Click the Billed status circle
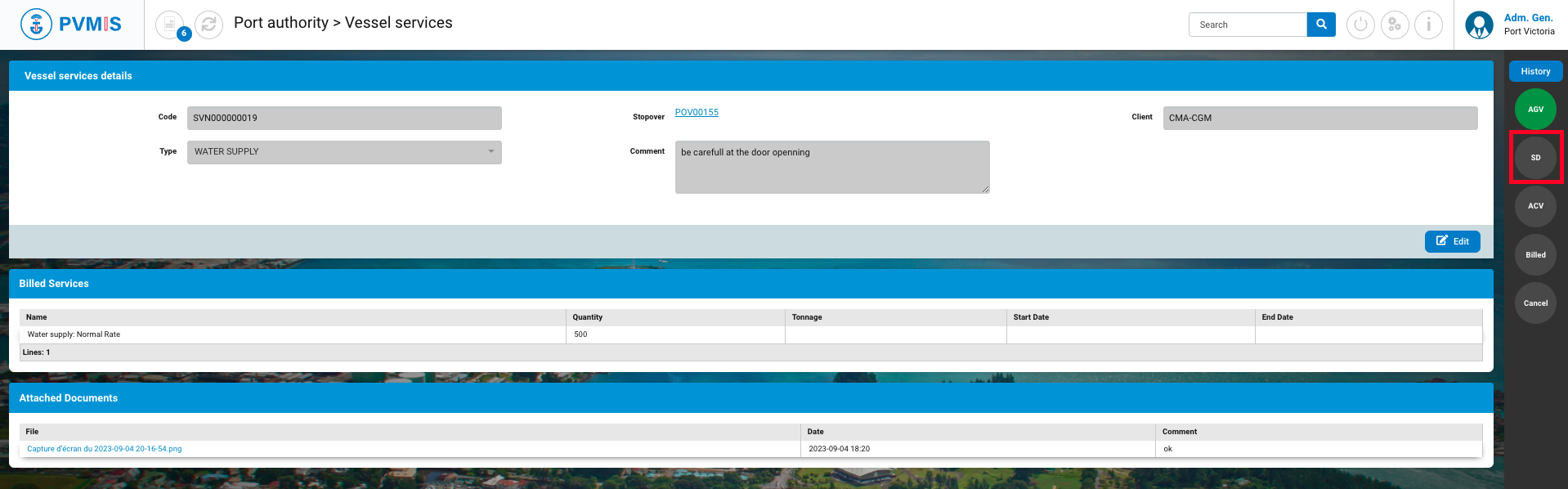The image size is (1568, 489). pos(1535,255)
